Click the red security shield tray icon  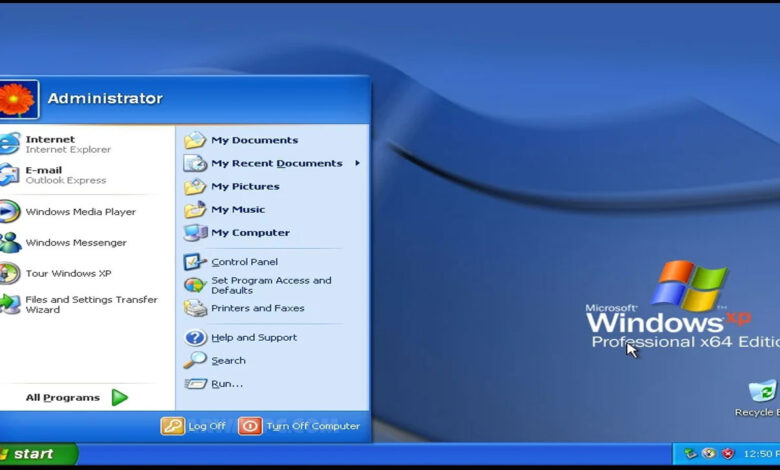tap(728, 454)
